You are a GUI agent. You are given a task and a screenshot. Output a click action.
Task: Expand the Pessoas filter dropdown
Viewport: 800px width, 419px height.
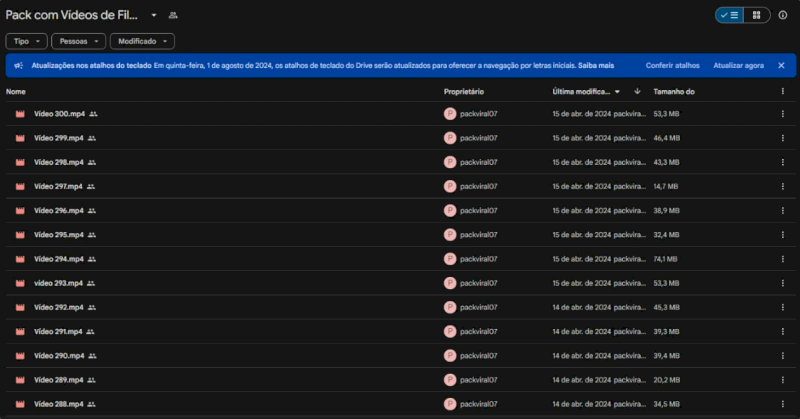[x=79, y=41]
